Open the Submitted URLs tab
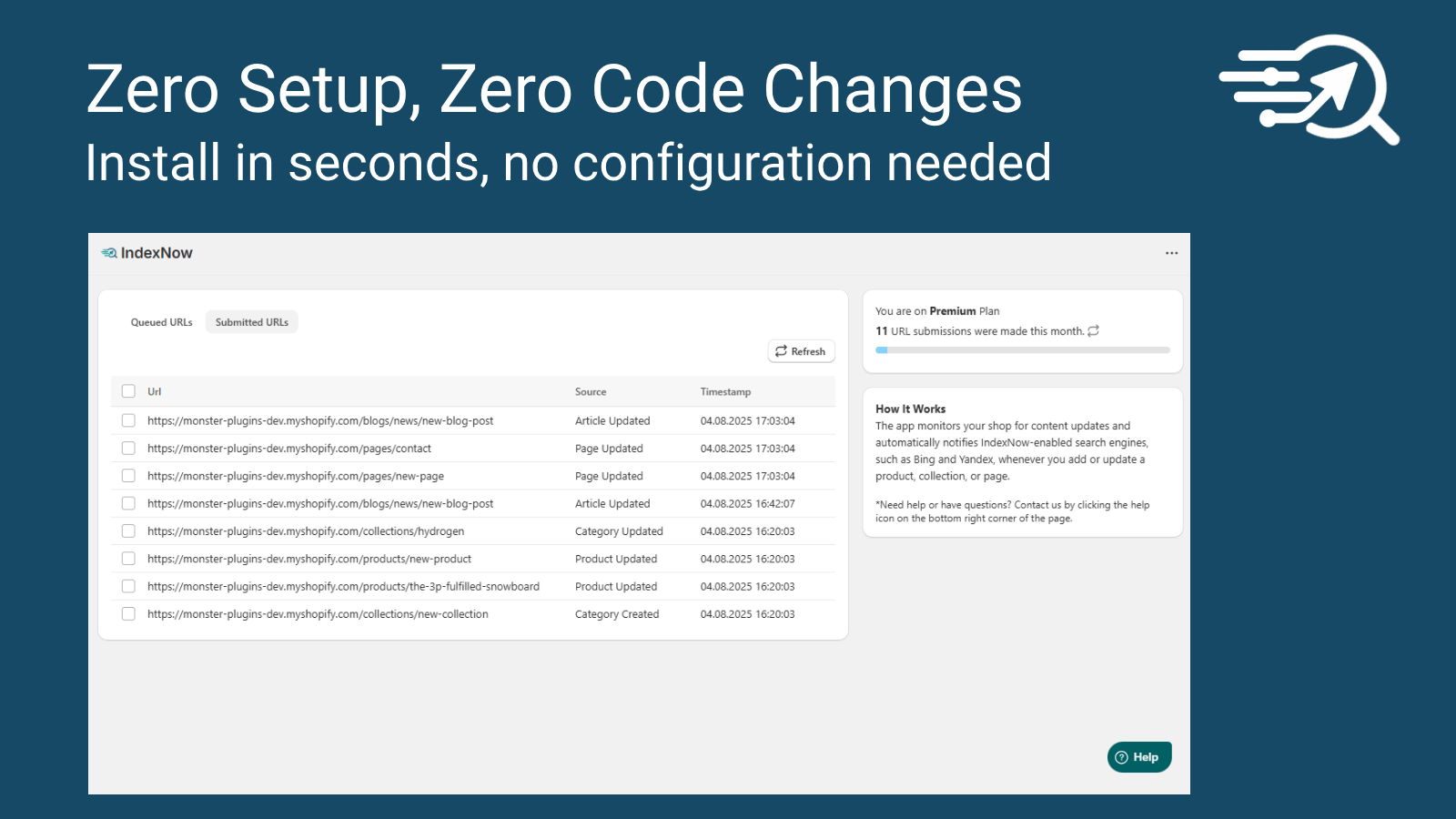Image resolution: width=1456 pixels, height=819 pixels. [251, 321]
